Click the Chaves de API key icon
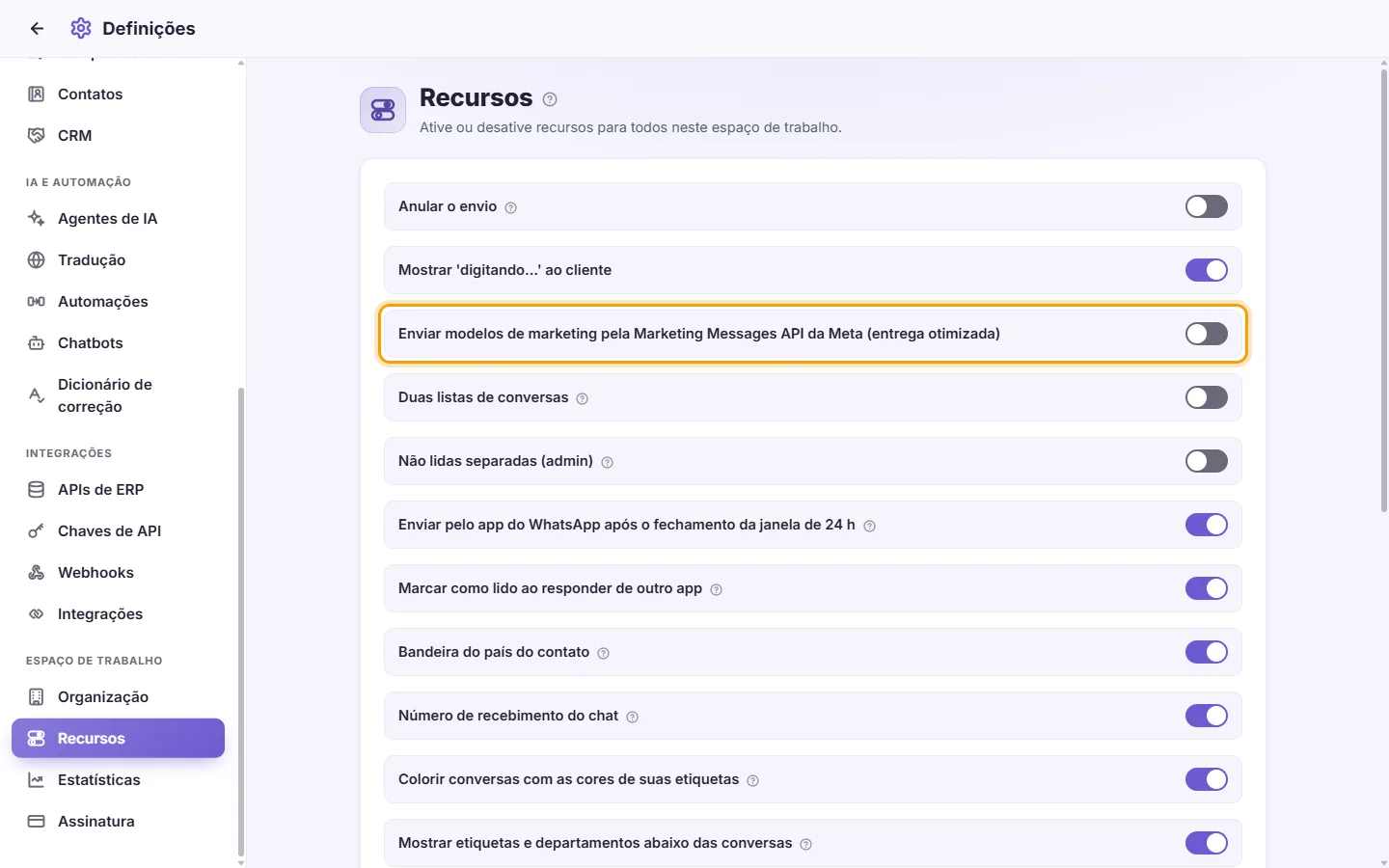 coord(37,531)
